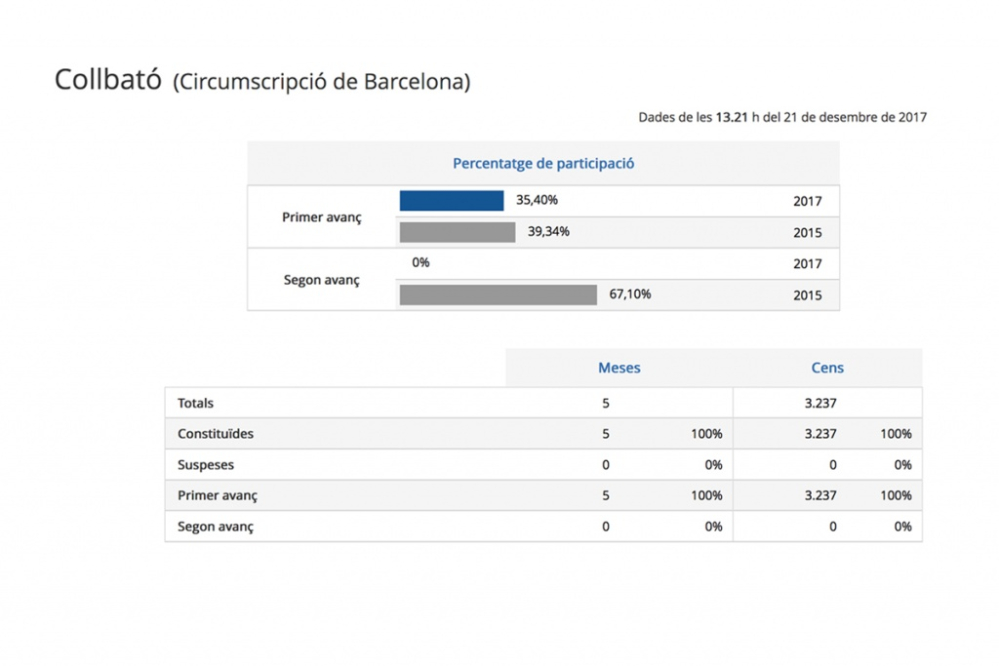This screenshot has width=999, height=666.
Task: Click the Circumscripció de Barcelona subtitle
Action: pyautogui.click(x=322, y=82)
